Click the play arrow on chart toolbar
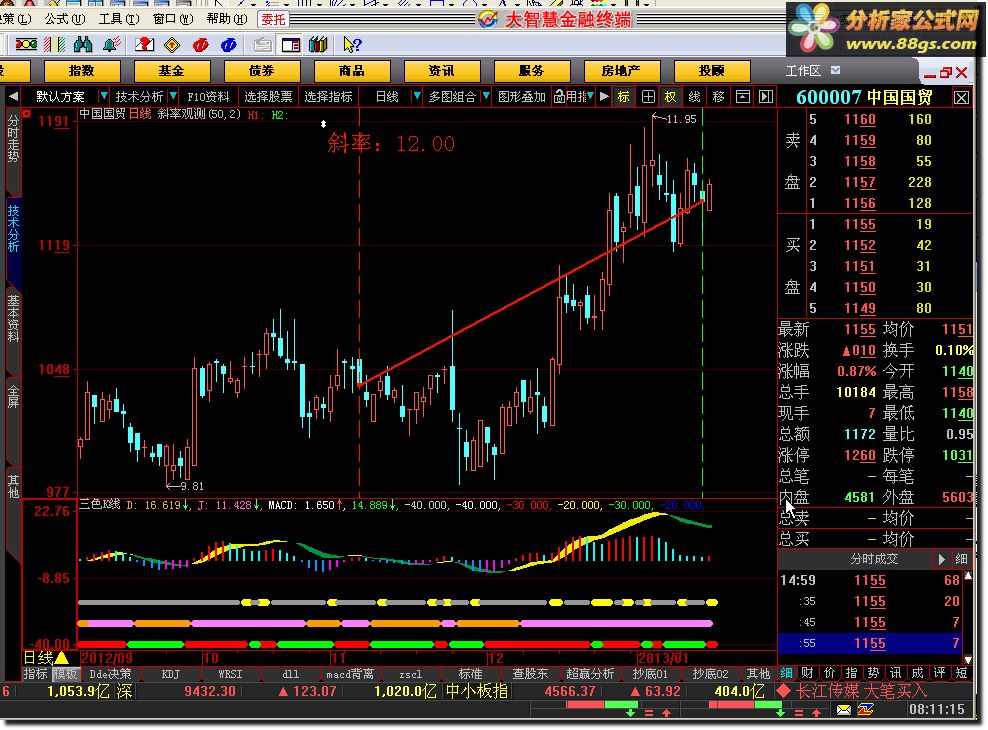Screen dimensions: 988x730 tap(604, 96)
